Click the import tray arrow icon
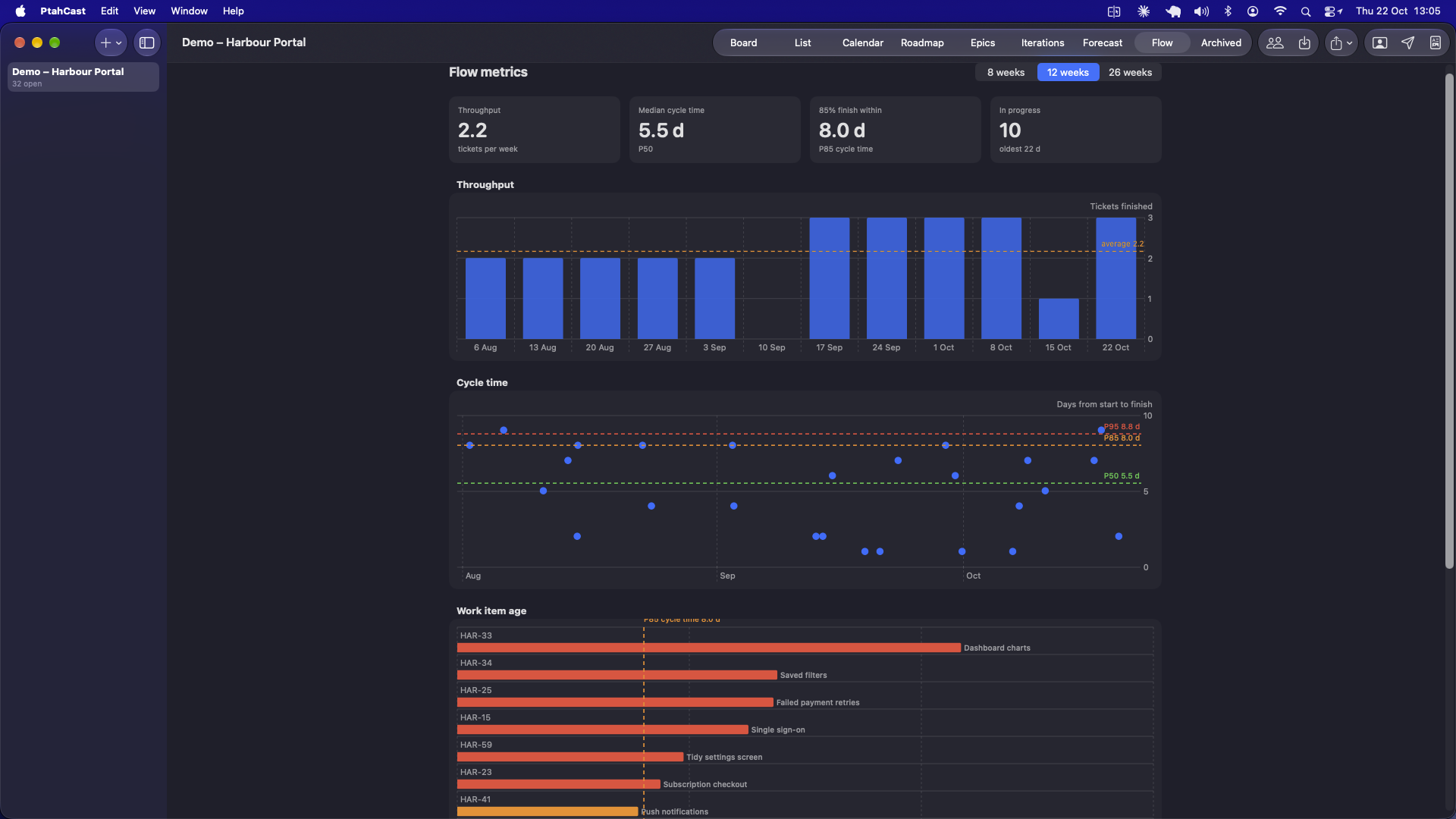Viewport: 1456px width, 819px height. (1304, 43)
